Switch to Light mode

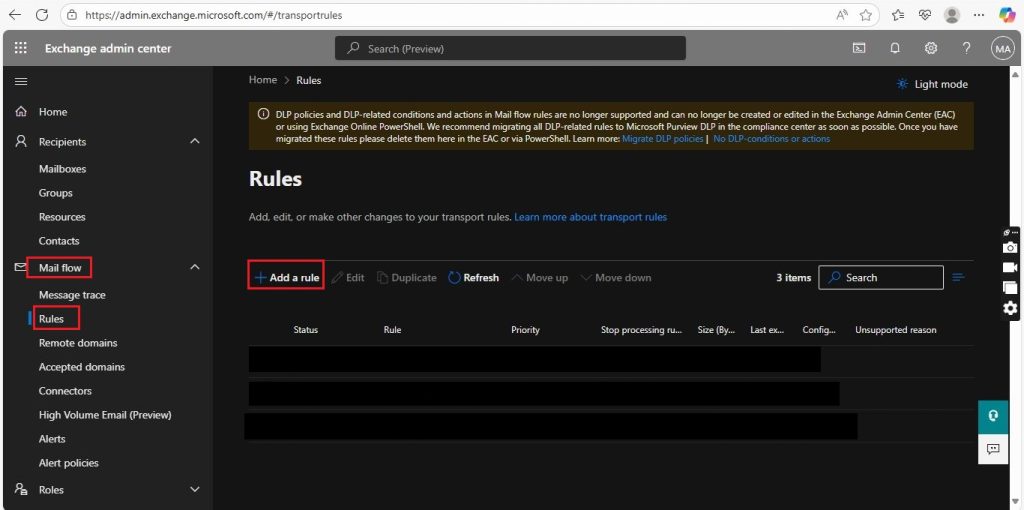click(x=933, y=84)
